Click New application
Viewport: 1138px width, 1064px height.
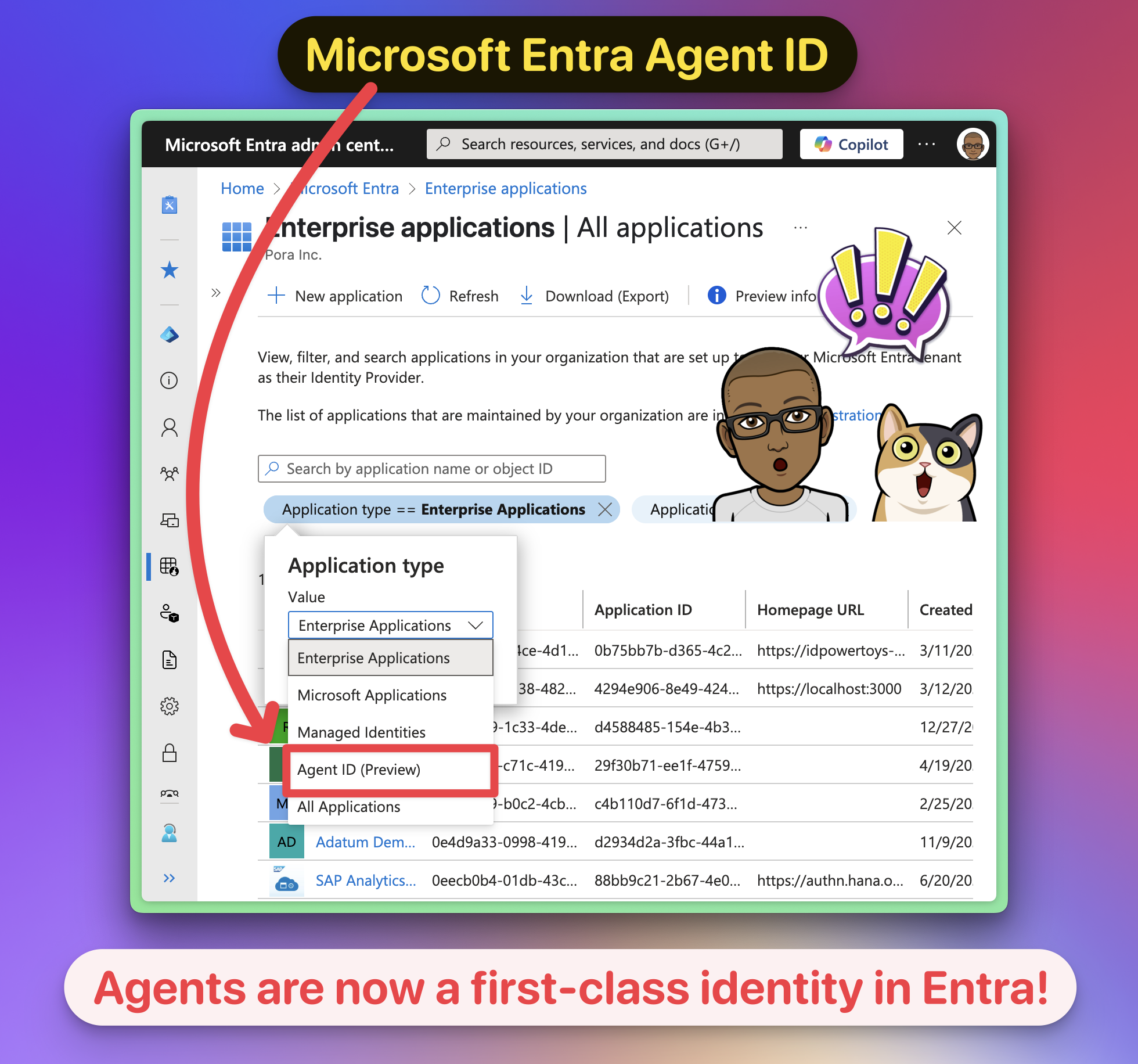[335, 296]
